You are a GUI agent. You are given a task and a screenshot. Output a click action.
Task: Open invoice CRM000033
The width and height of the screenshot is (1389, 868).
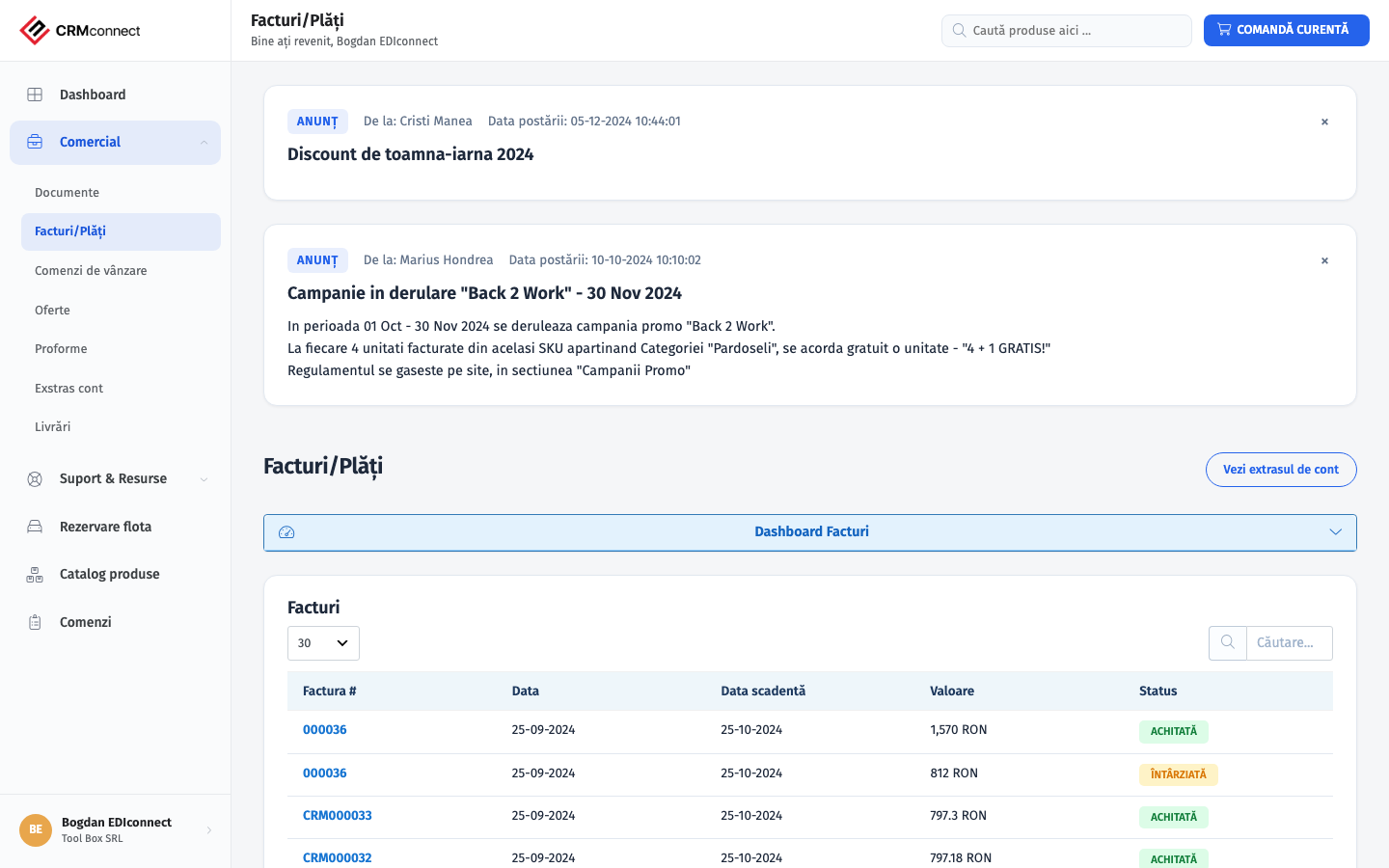[x=338, y=816]
